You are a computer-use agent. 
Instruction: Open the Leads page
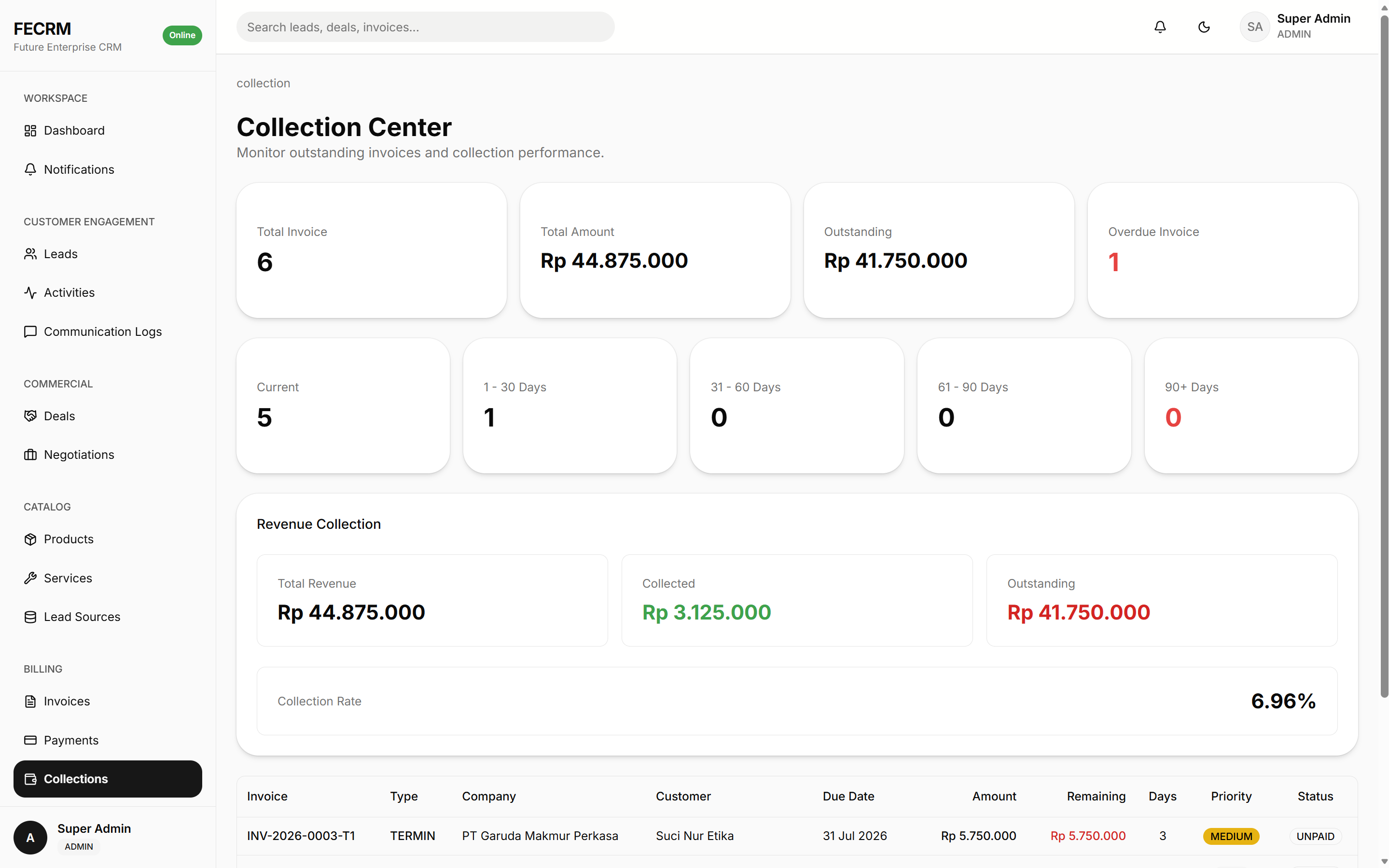tap(108, 254)
